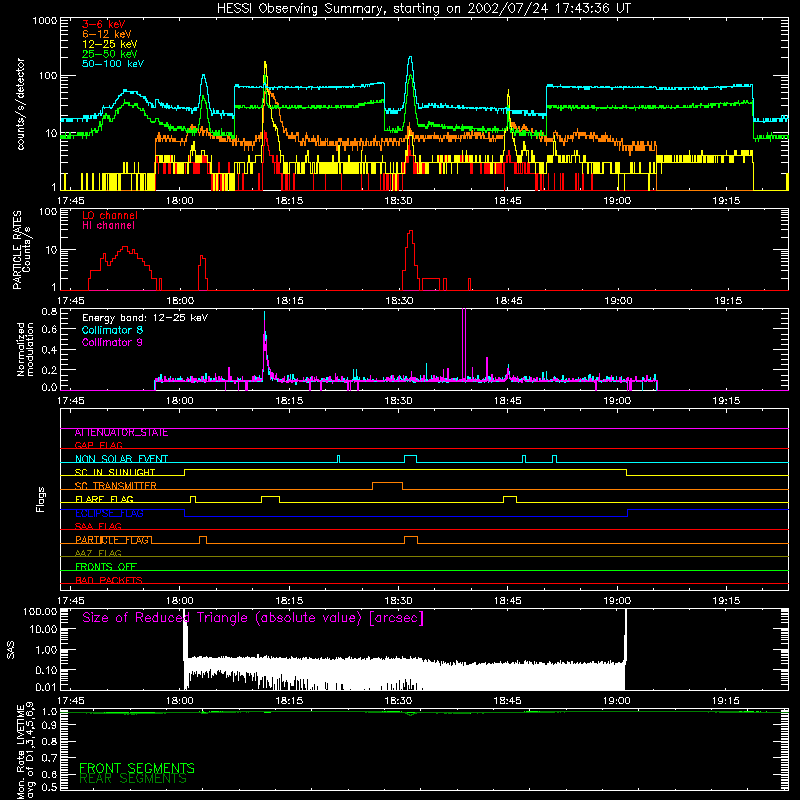This screenshot has width=800, height=800.
Task: Select the 3-6 keV legend entry
Action: point(104,24)
